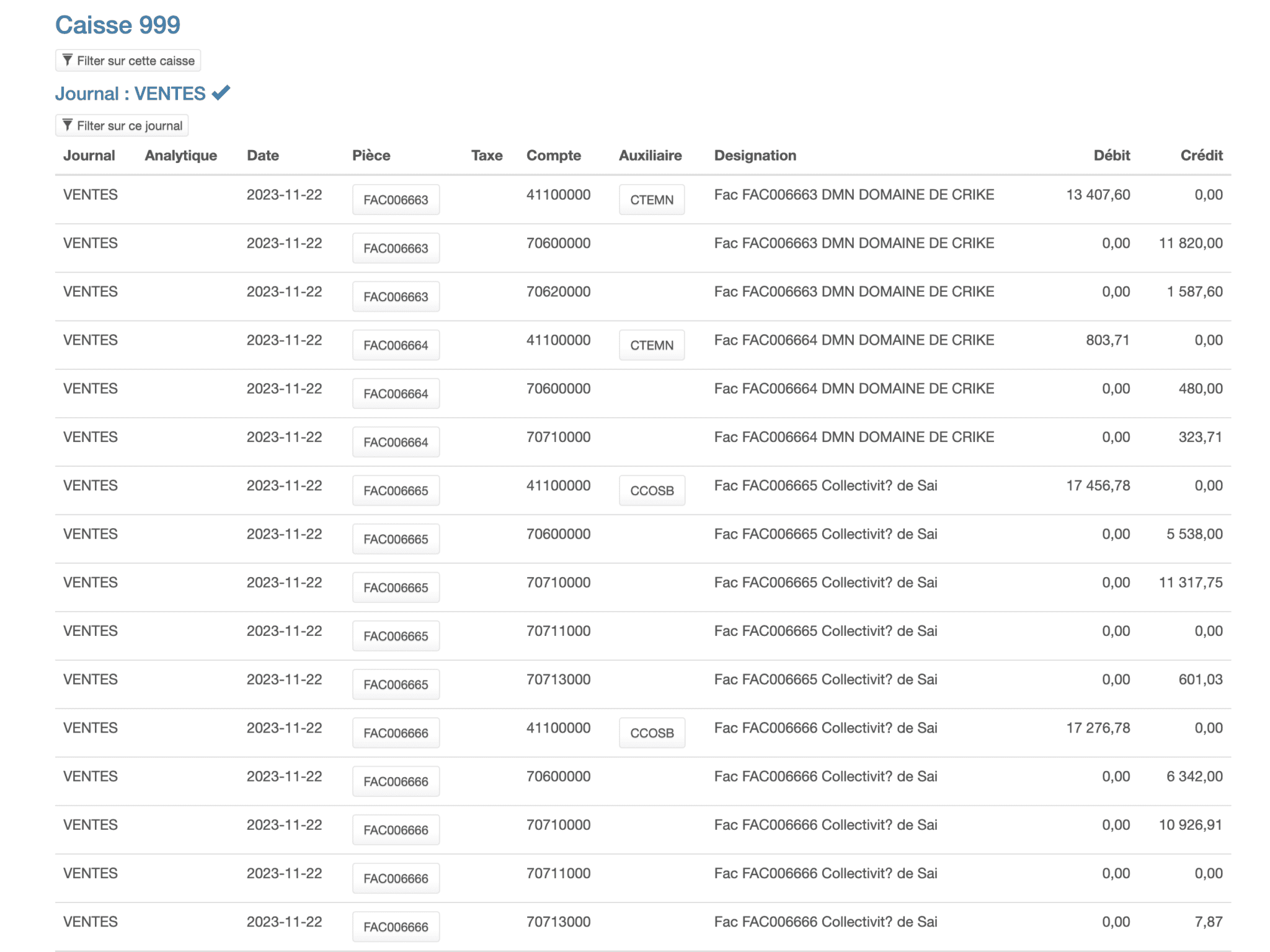Click FAC006665 button on the 41100000 row
This screenshot has width=1270, height=952.
[396, 490]
